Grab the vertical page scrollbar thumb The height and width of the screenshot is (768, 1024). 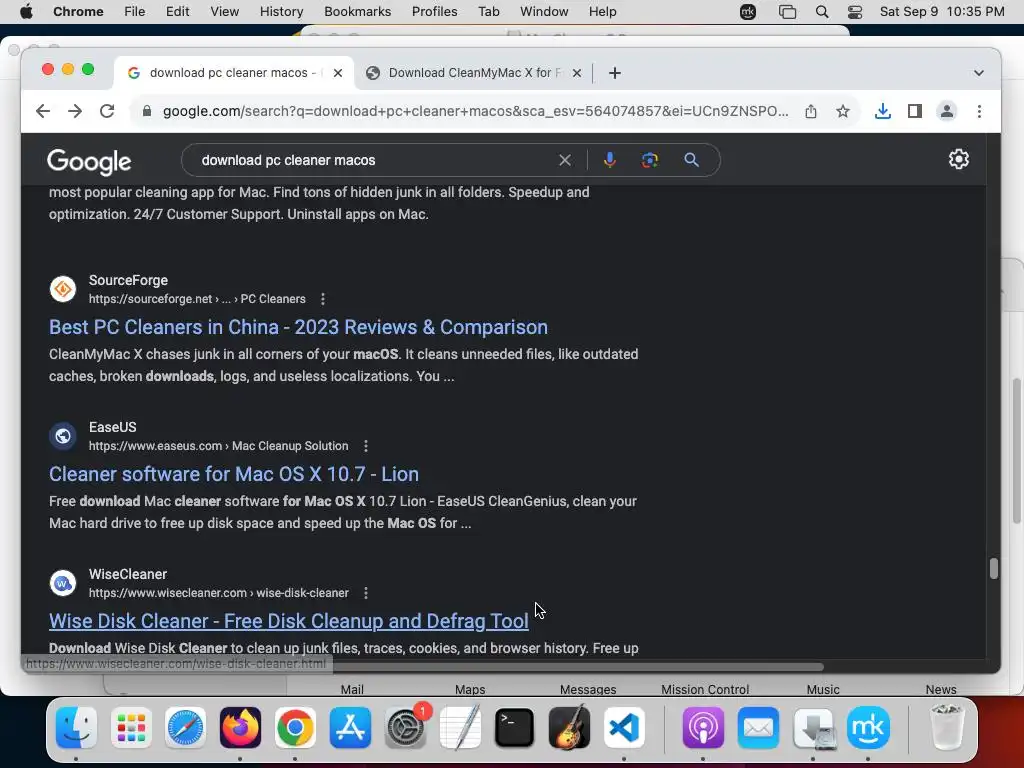click(993, 568)
